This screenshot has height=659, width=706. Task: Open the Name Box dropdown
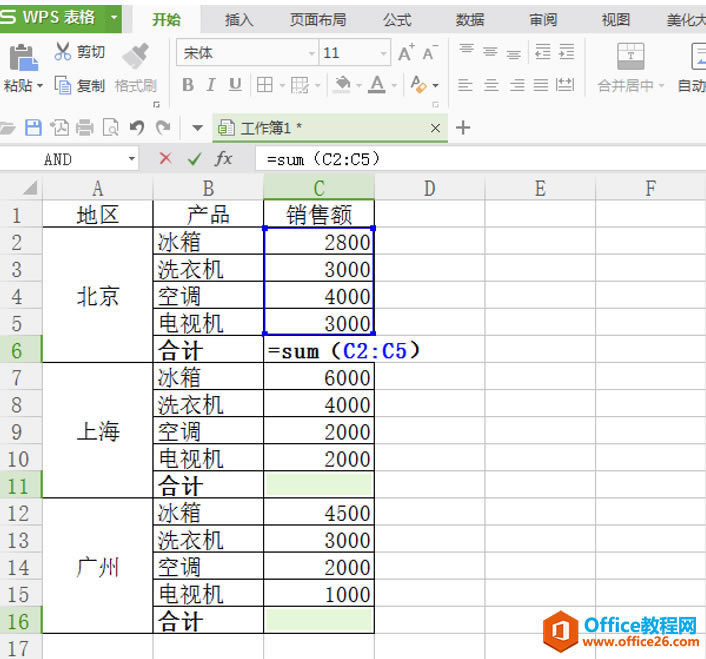[131, 158]
